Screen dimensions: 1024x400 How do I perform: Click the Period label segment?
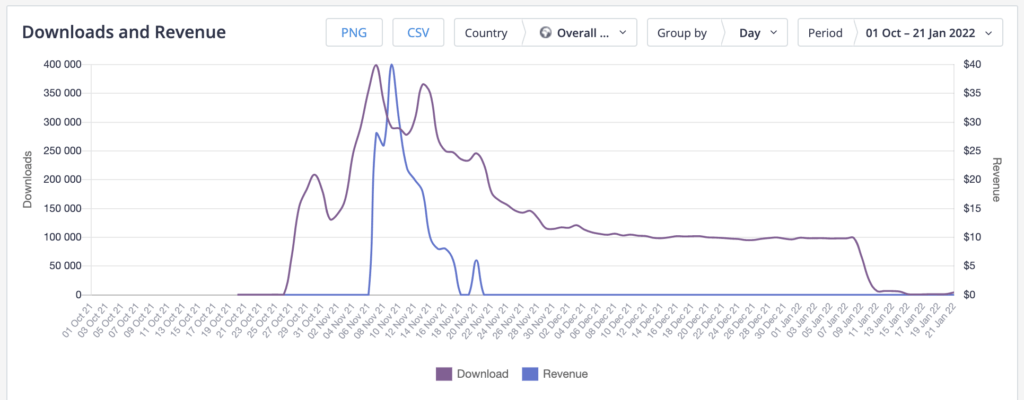click(825, 33)
